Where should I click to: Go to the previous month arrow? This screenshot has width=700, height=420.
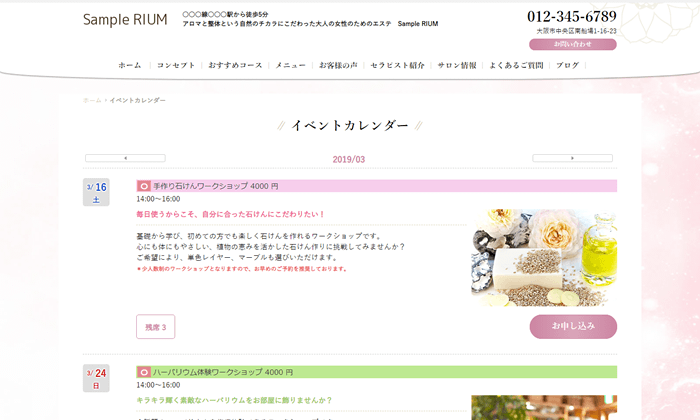click(x=125, y=158)
